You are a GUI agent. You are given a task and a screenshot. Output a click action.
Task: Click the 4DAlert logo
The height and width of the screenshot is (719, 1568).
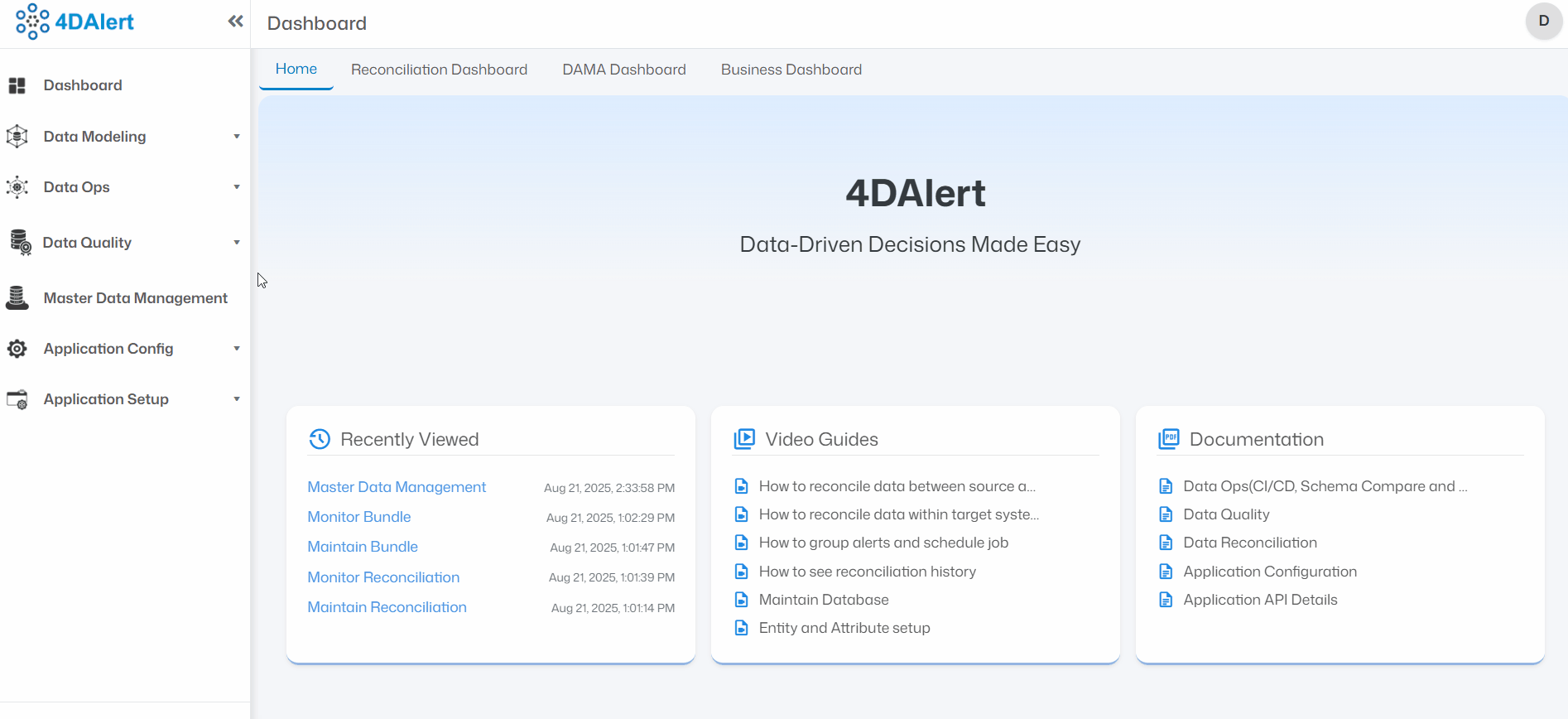pyautogui.click(x=75, y=22)
